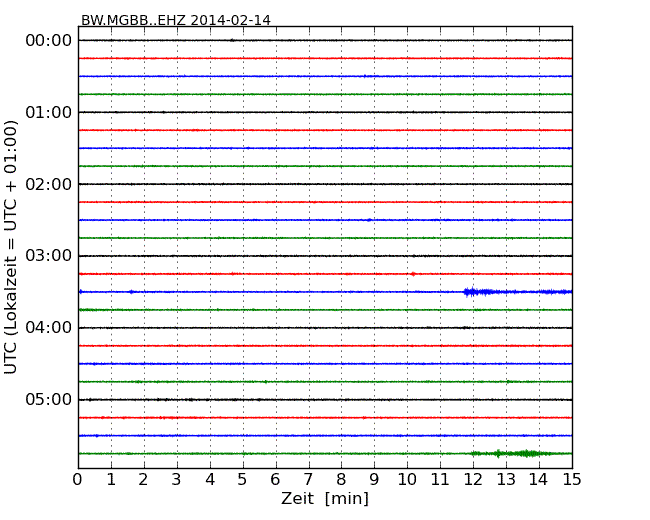650x520 pixels.
Task: Click x-axis tick label 7
Action: pos(308,480)
